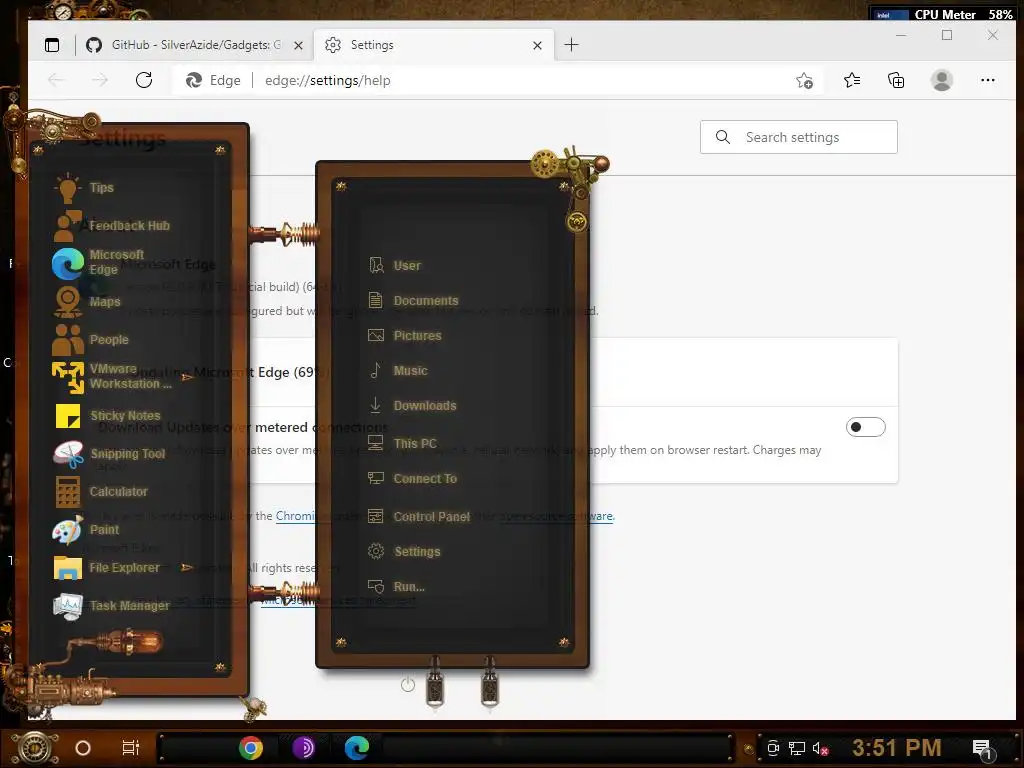
Task: Select the Run... entry
Action: (396, 586)
